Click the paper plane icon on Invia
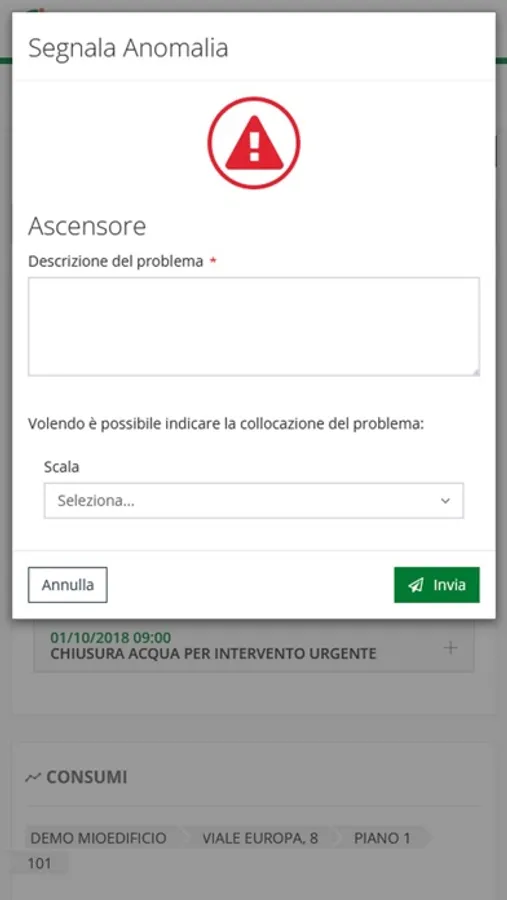Viewport: 507px width, 900px height. (416, 585)
